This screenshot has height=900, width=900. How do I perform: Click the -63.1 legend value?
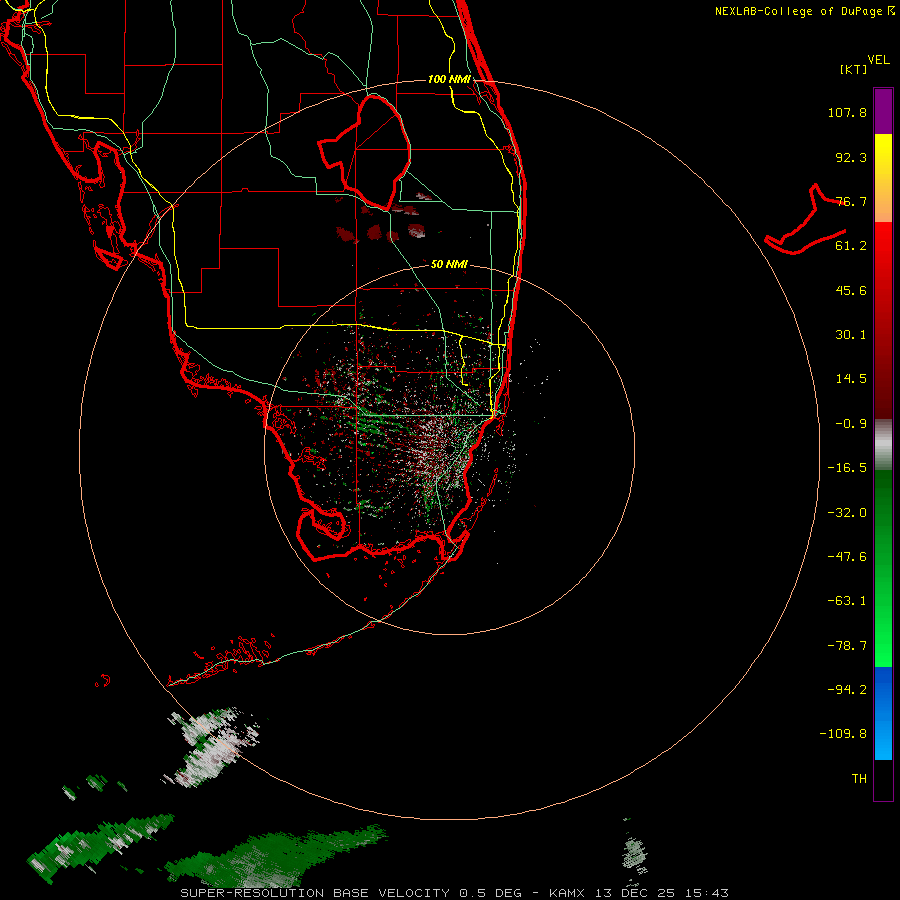click(x=847, y=601)
